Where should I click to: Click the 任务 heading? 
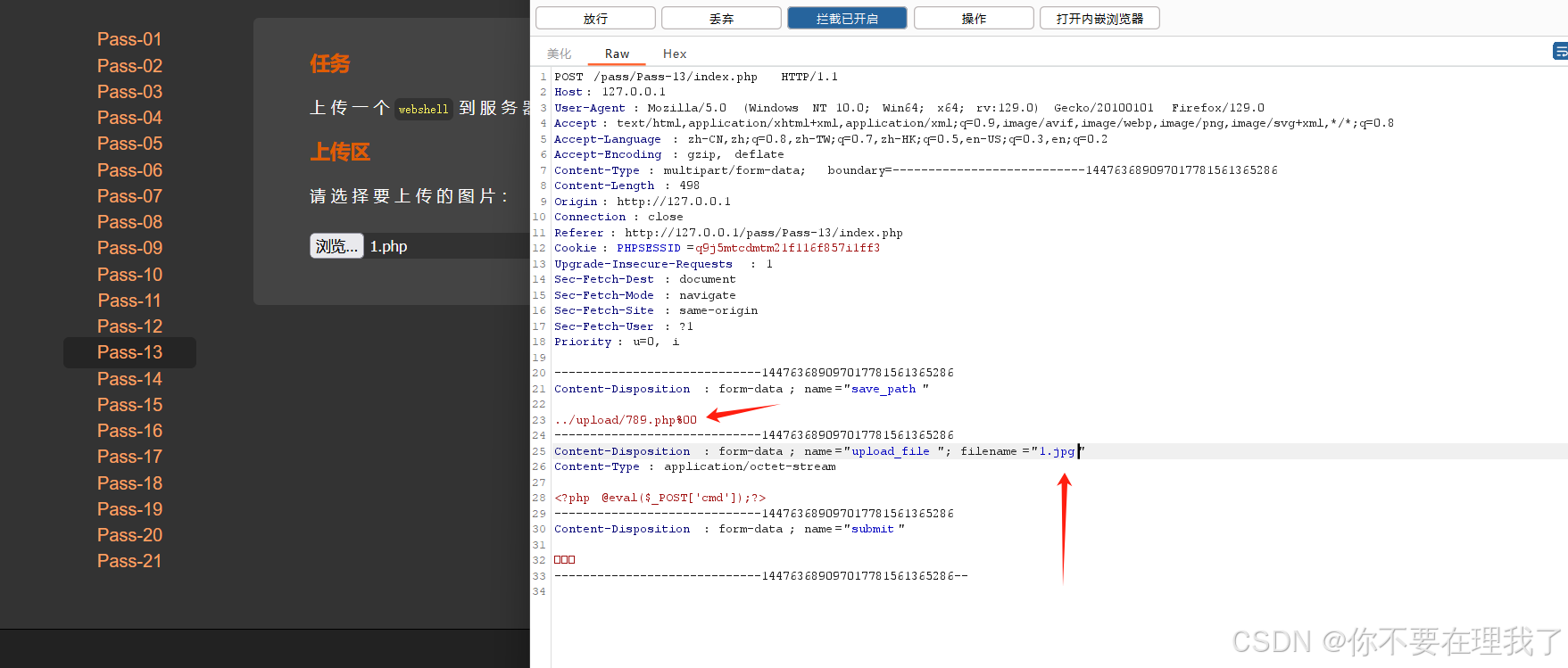330,63
